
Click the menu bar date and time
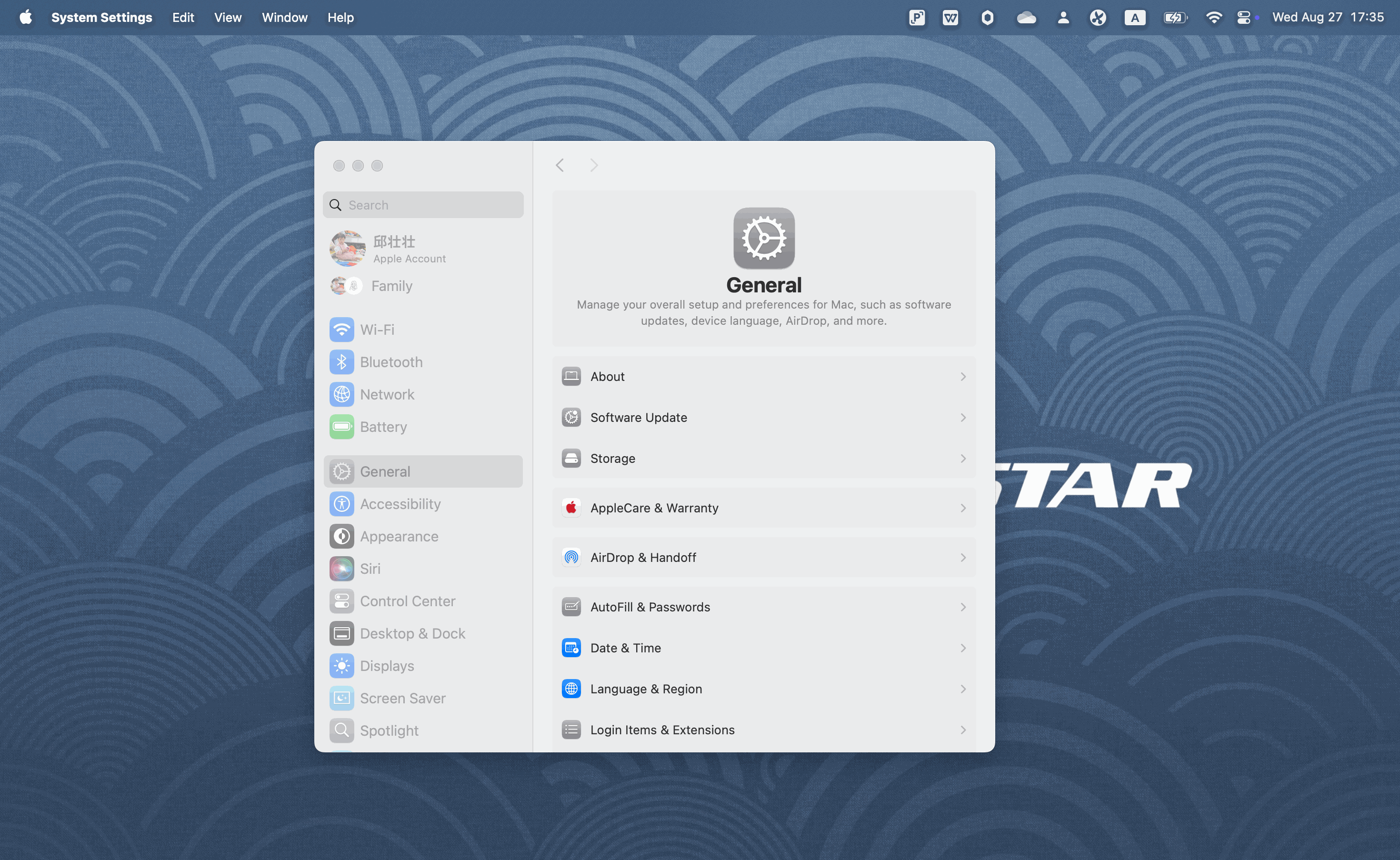[1328, 17]
